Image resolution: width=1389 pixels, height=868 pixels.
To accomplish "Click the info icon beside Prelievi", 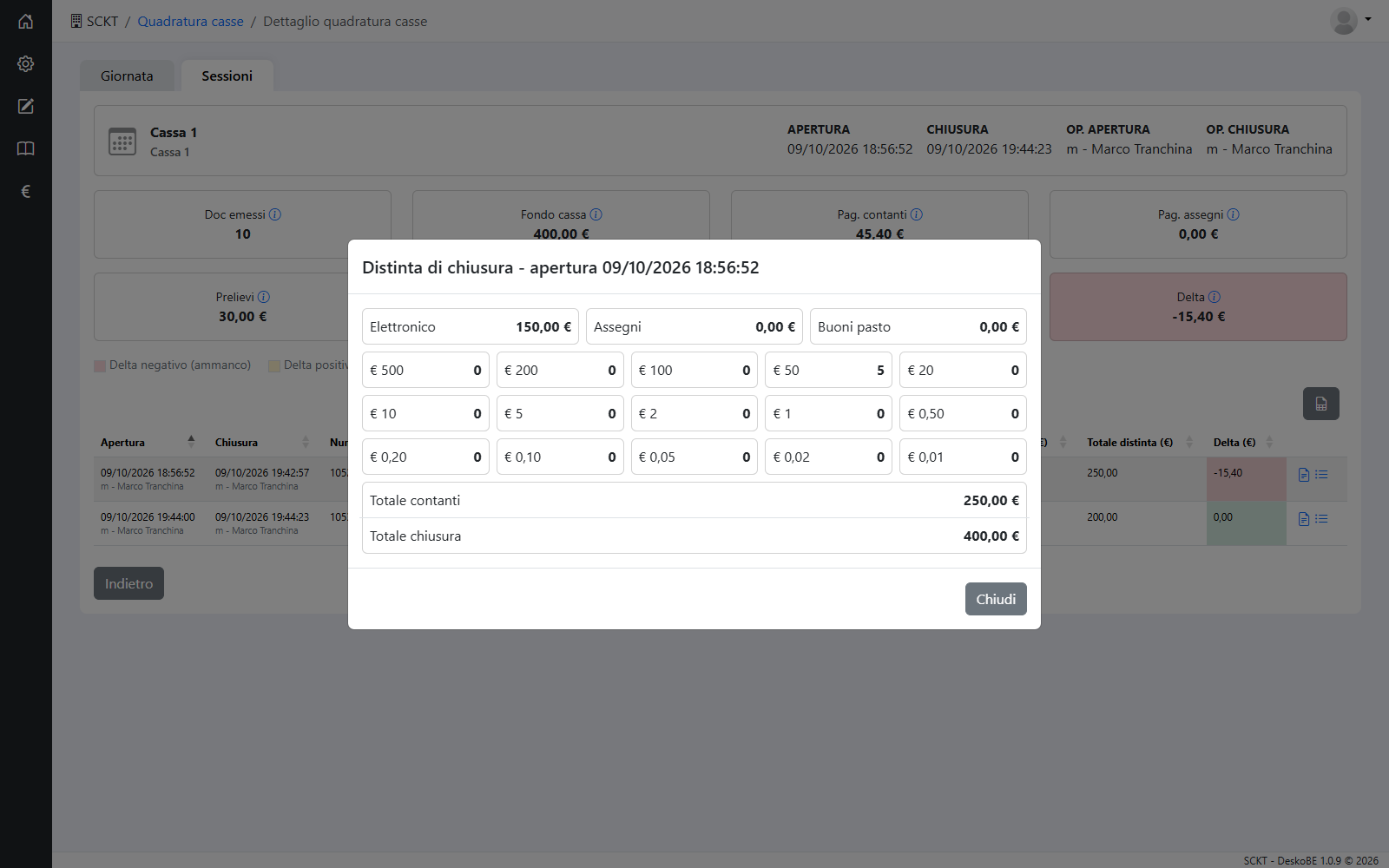I will point(264,297).
